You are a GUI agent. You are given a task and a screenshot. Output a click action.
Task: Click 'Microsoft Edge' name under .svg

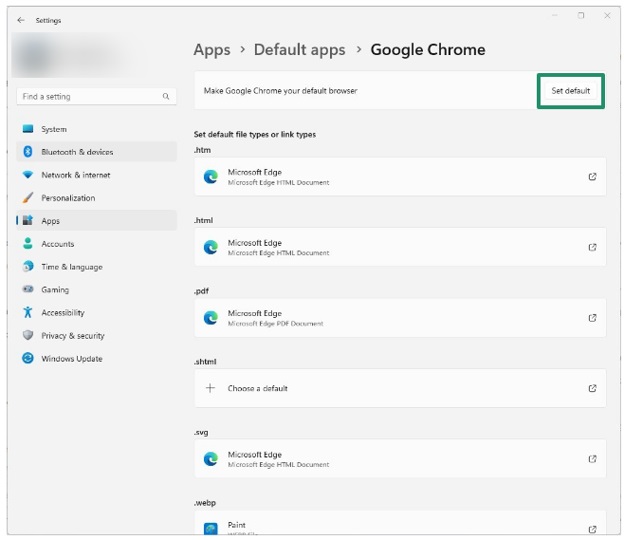click(x=255, y=454)
